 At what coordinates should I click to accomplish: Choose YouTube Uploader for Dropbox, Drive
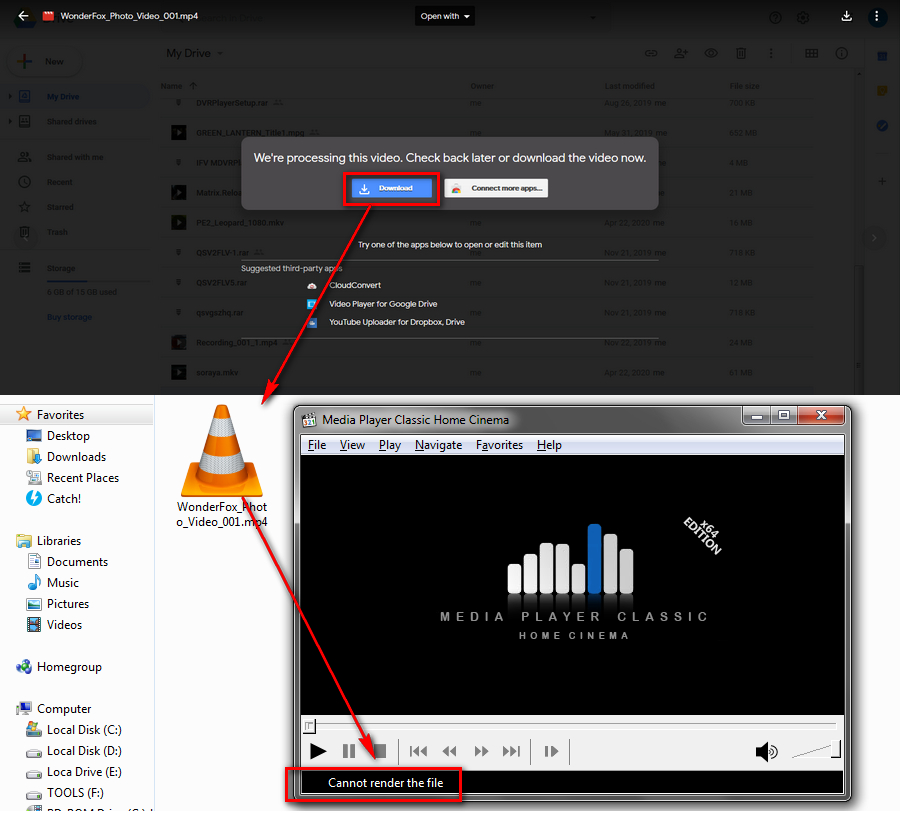[x=397, y=323]
